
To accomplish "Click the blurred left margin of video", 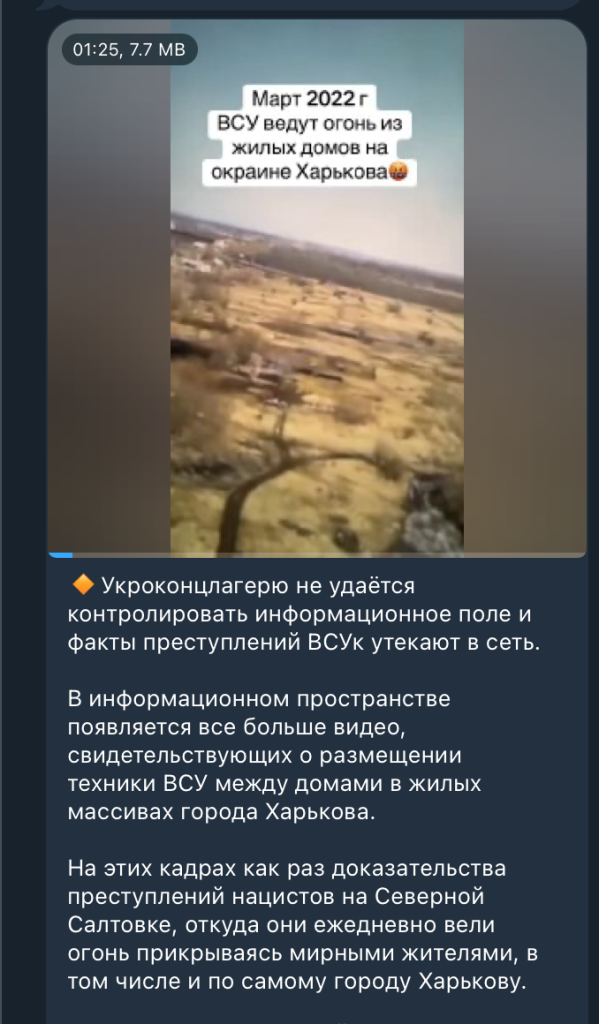I will [109, 287].
